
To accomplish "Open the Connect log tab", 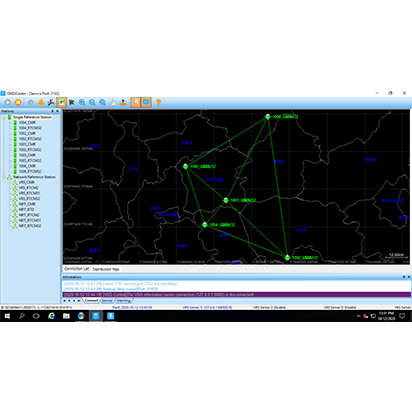I will point(91,301).
